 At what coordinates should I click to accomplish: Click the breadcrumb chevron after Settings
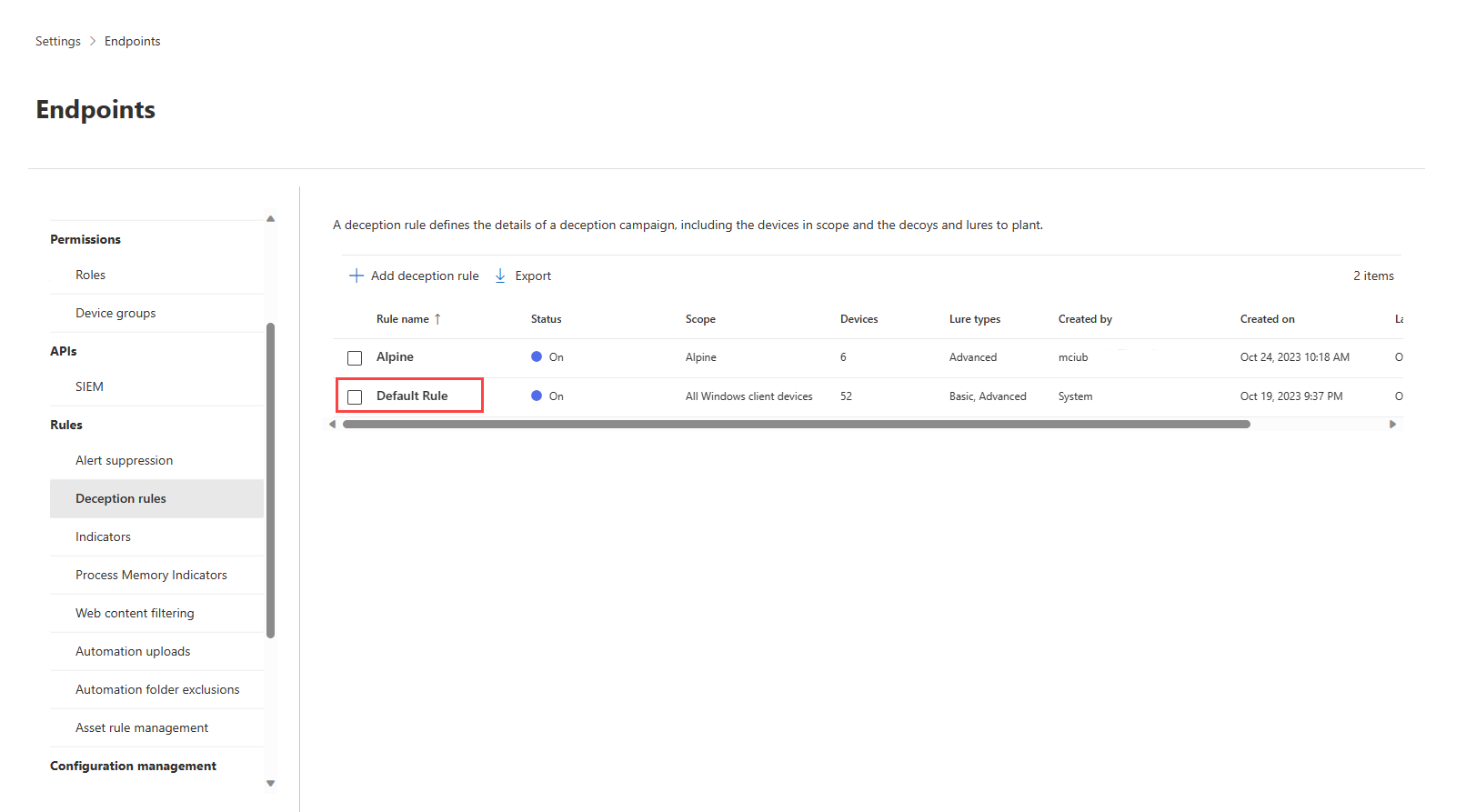pos(93,41)
